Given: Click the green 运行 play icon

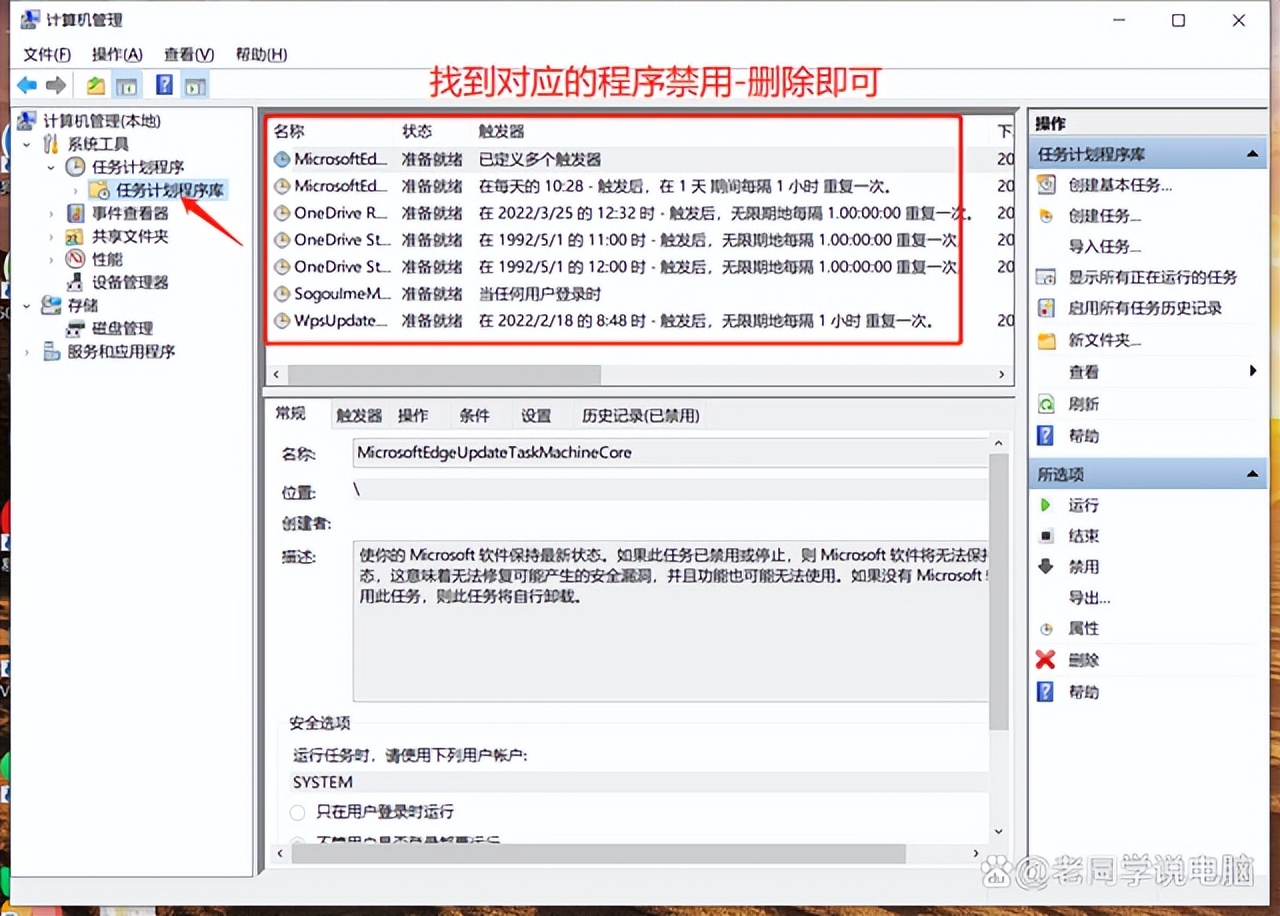Looking at the screenshot, I should coord(1046,505).
